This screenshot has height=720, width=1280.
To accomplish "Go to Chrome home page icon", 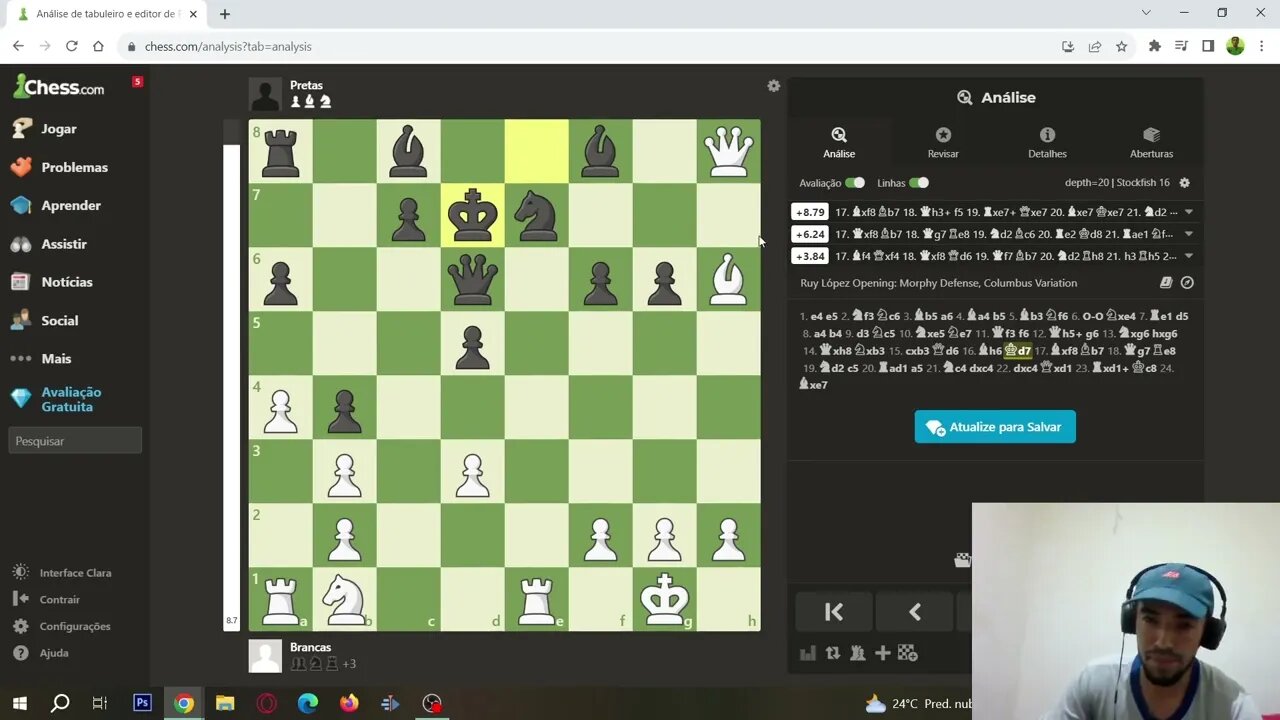I will coord(98,46).
